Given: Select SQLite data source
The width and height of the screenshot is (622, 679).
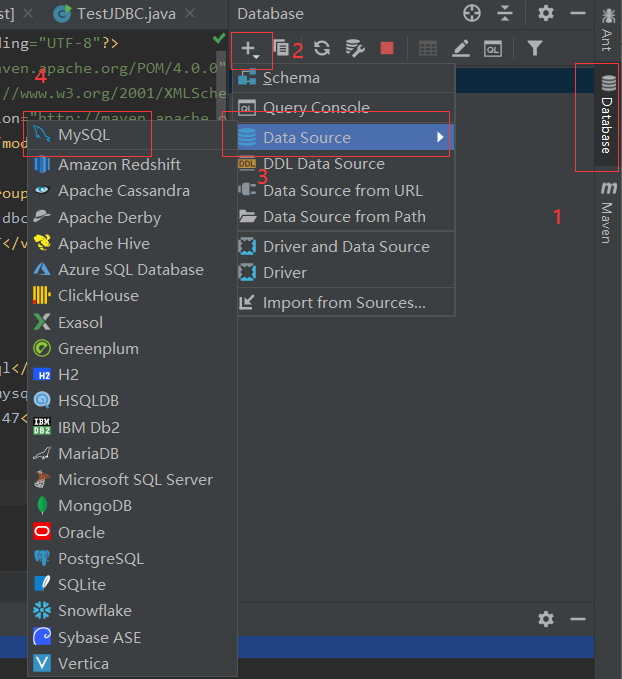Looking at the screenshot, I should pyautogui.click(x=133, y=585).
